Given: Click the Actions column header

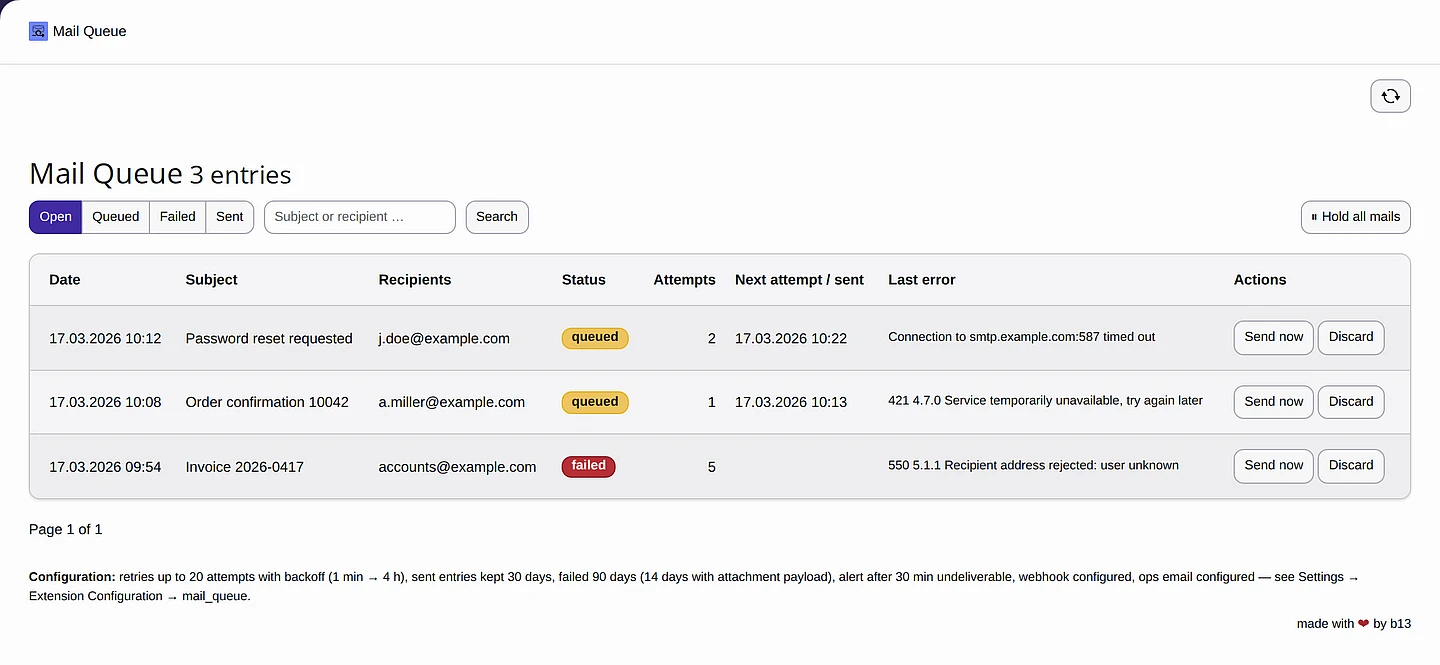Looking at the screenshot, I should click(1260, 280).
